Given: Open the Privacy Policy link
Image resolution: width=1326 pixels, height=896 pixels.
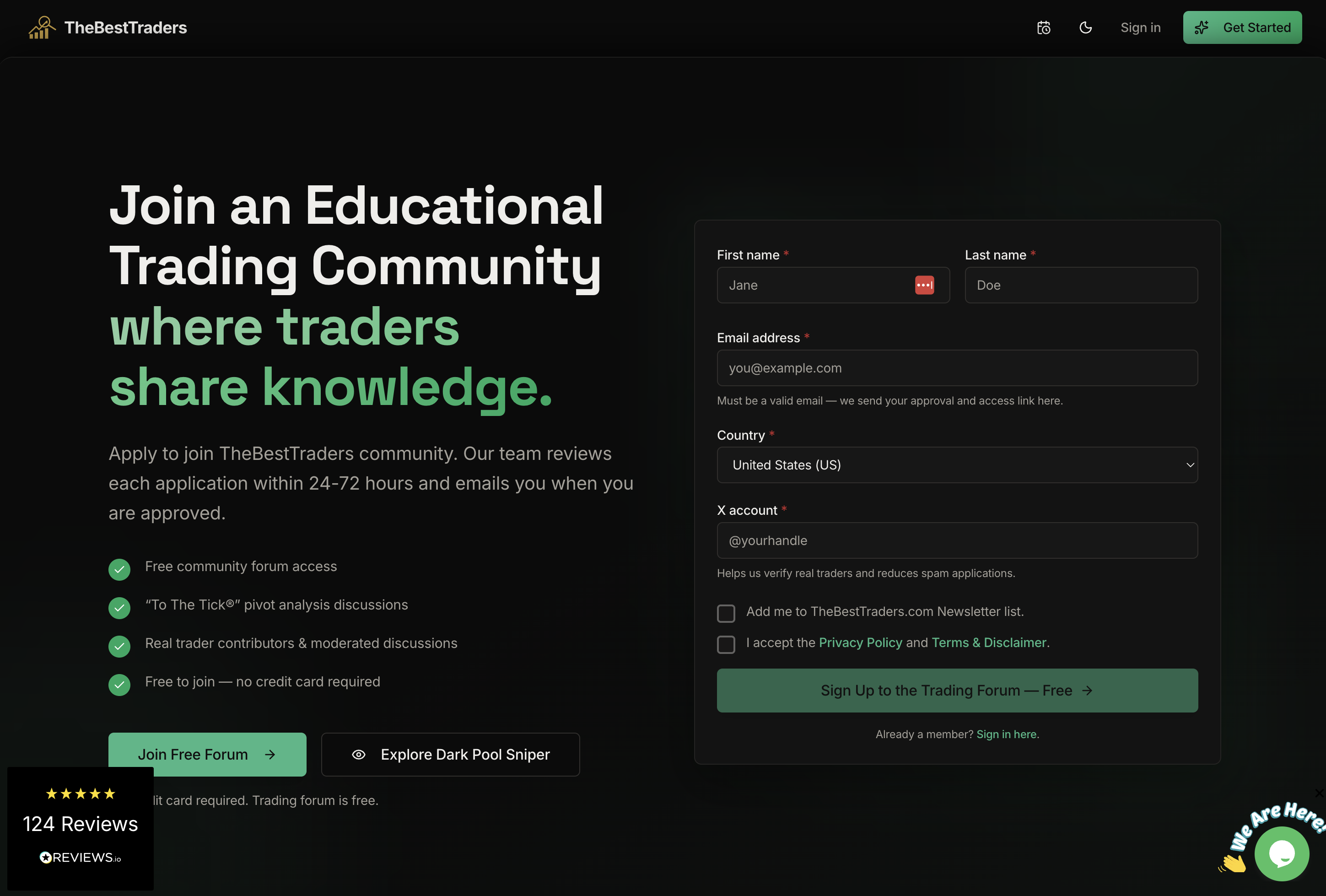Looking at the screenshot, I should (860, 642).
